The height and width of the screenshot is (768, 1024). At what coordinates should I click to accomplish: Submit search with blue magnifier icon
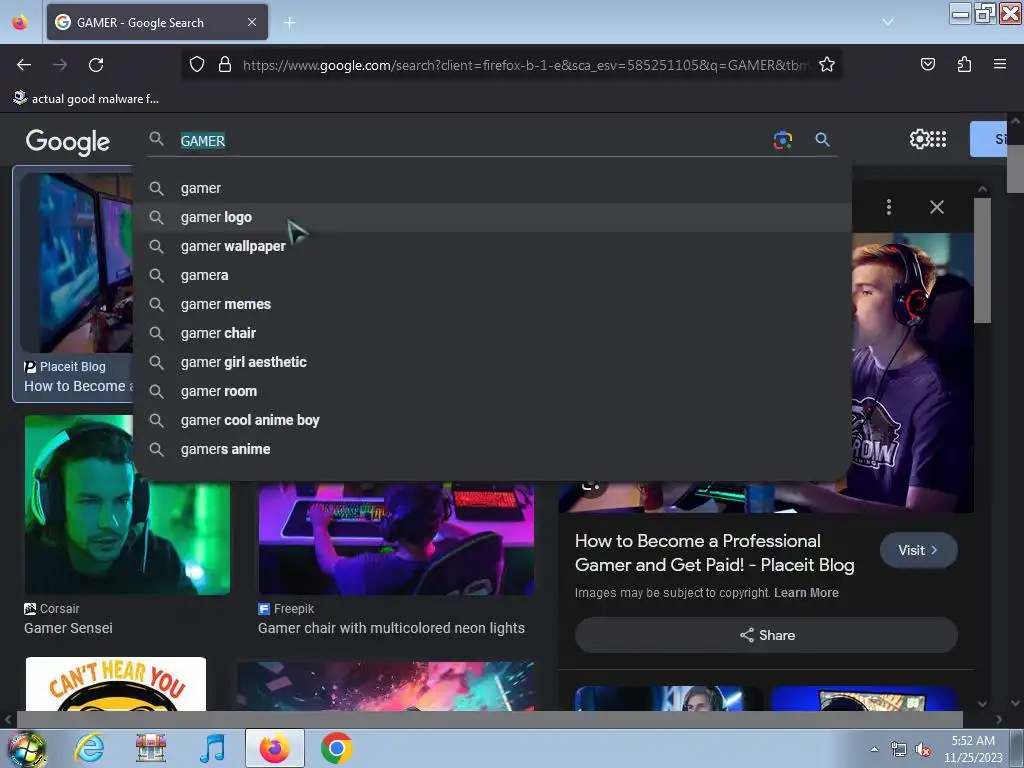(822, 140)
